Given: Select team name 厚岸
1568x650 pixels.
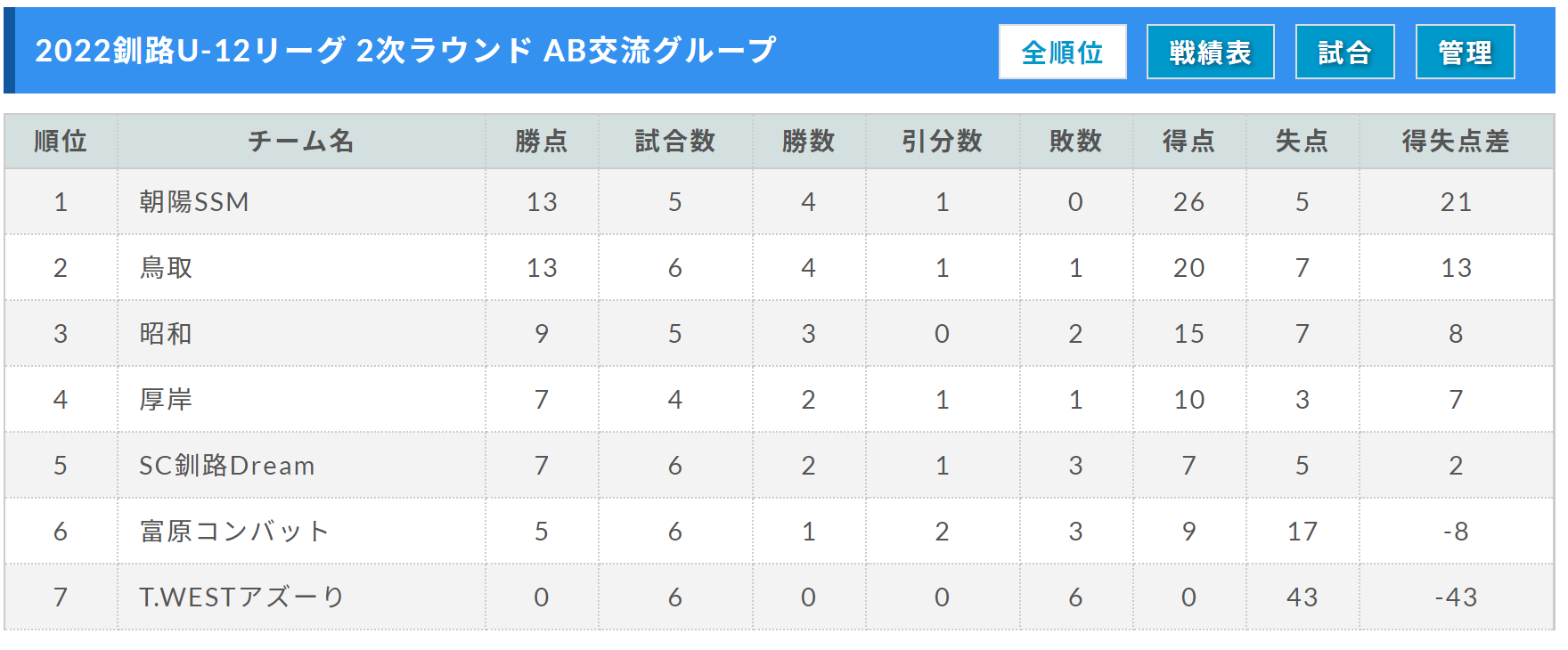Looking at the screenshot, I should tap(166, 400).
